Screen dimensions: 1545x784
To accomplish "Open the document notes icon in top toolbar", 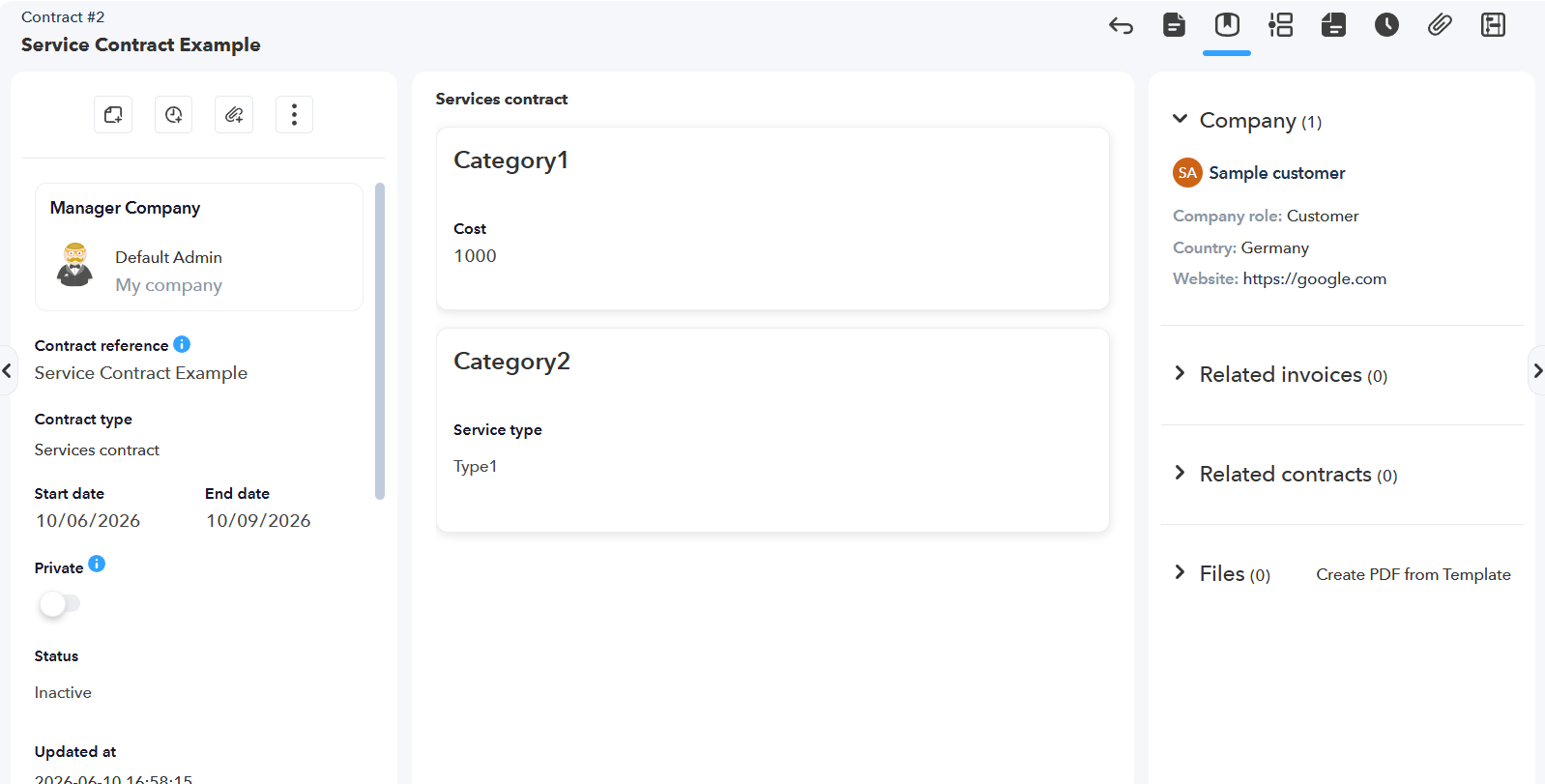I will point(1174,25).
